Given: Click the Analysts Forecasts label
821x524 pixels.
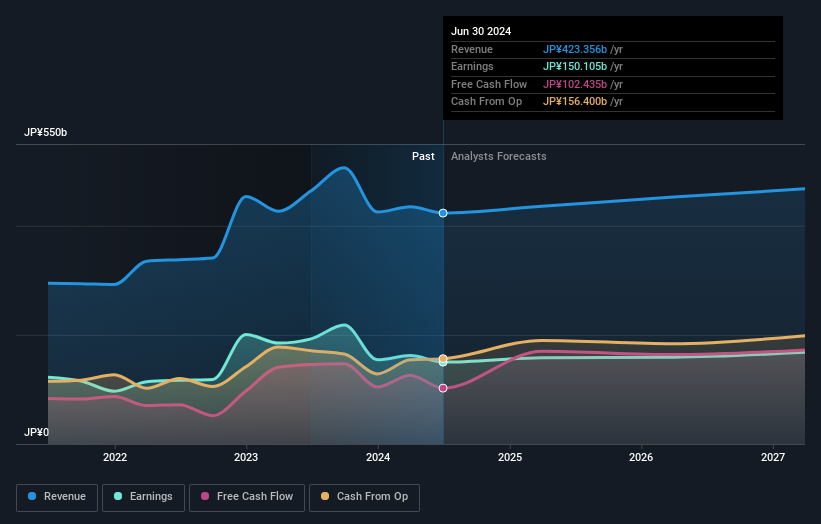Looking at the screenshot, I should click(x=498, y=156).
